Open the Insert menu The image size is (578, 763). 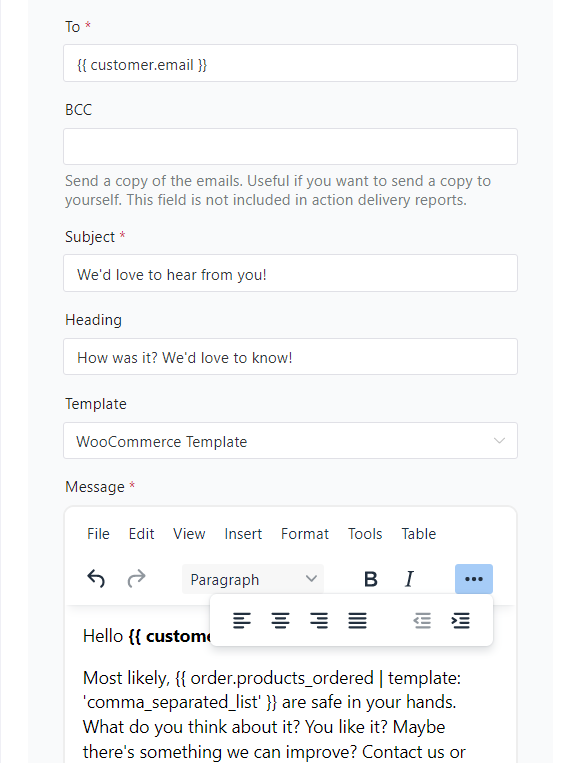243,534
